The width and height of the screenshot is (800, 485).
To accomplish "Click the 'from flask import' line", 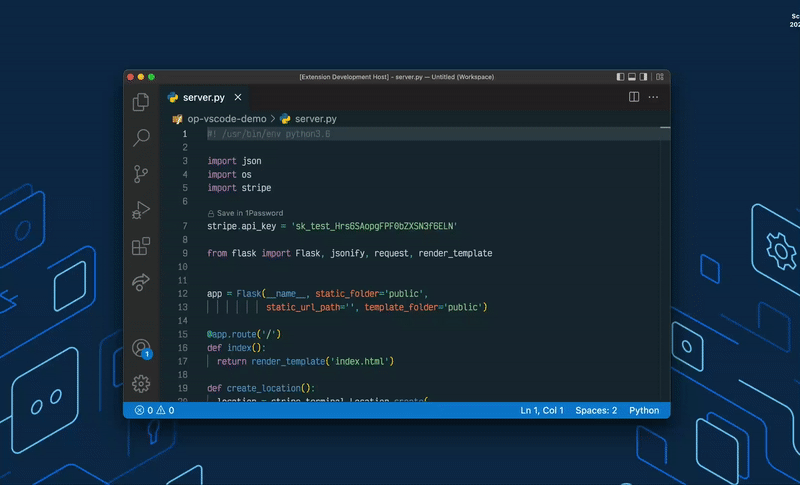I will pos(349,253).
